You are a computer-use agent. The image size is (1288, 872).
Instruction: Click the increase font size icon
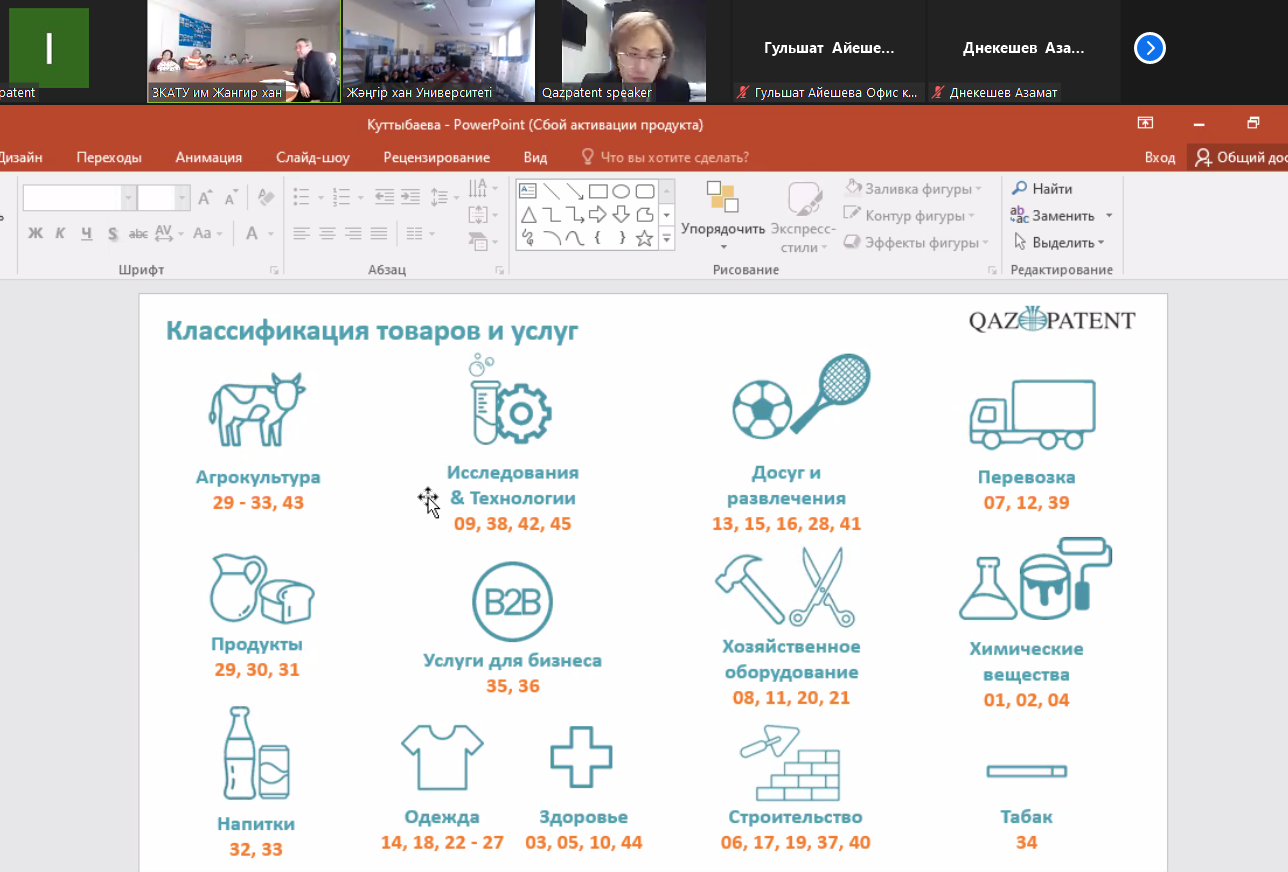[205, 198]
